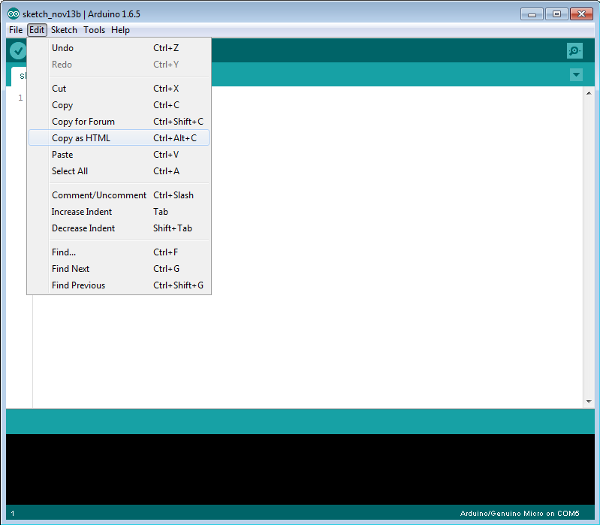Viewport: 600px width, 525px height.
Task: Open the Find... dialog entry
Action: tap(119, 252)
